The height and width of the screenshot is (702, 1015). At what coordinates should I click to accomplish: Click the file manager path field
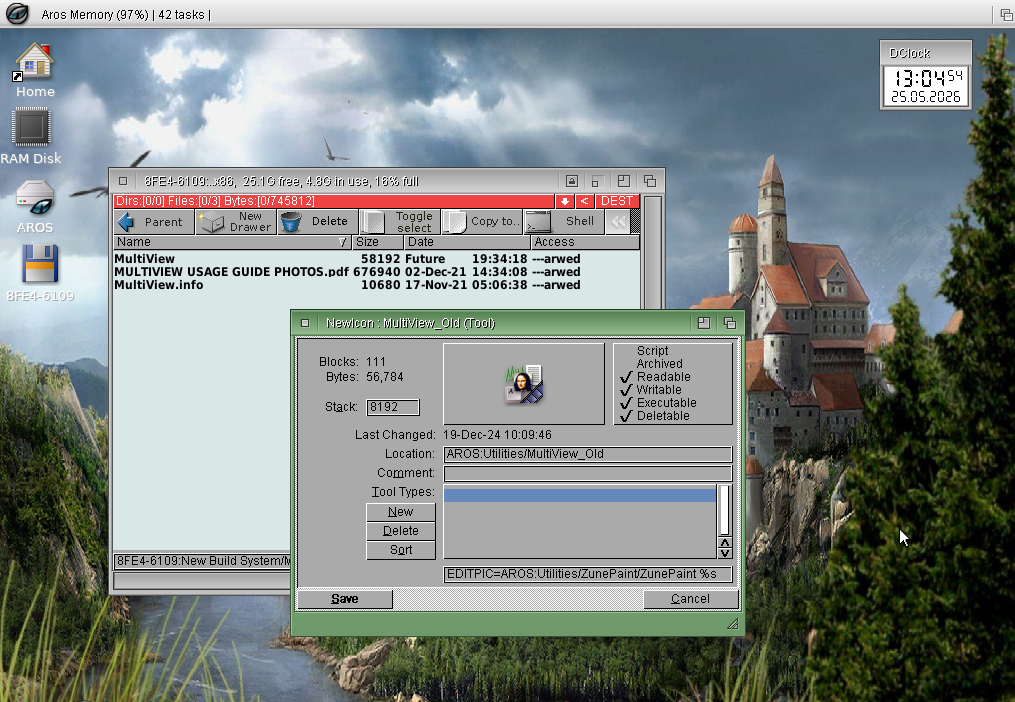[202, 561]
